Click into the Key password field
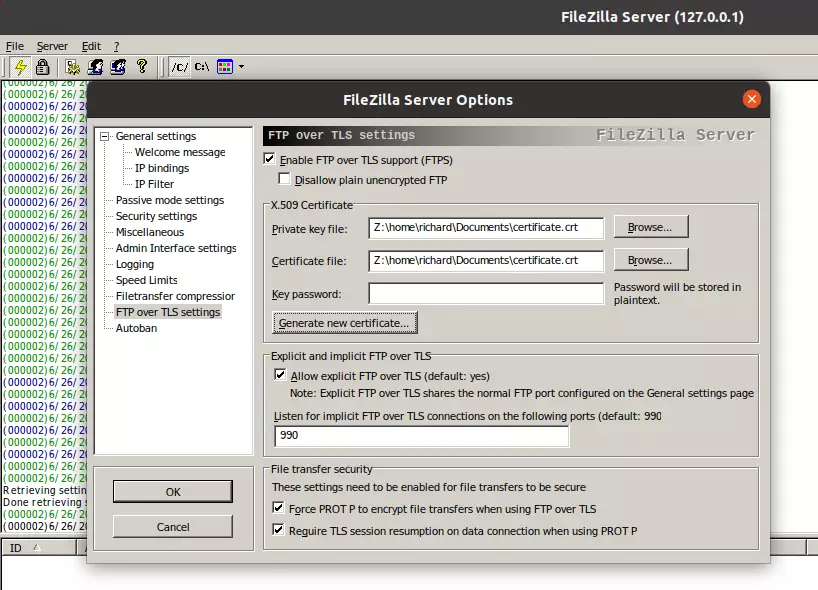Image resolution: width=818 pixels, height=590 pixels. pos(486,294)
